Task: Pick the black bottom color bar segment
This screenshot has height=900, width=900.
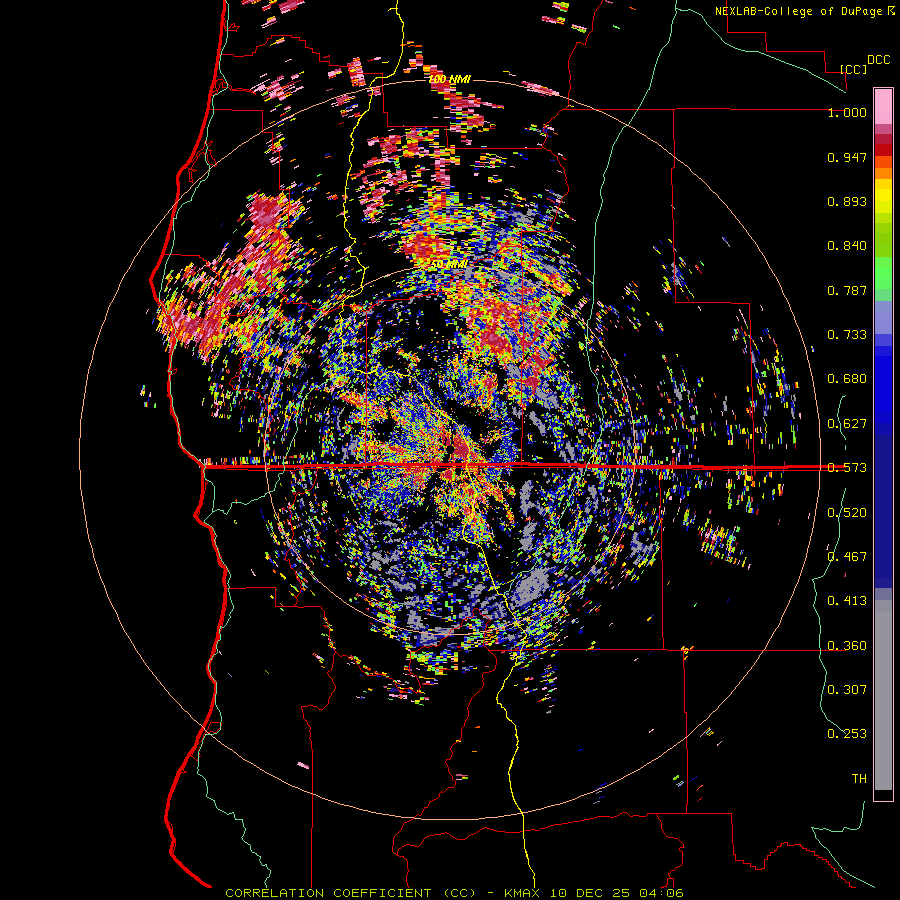Action: (883, 795)
